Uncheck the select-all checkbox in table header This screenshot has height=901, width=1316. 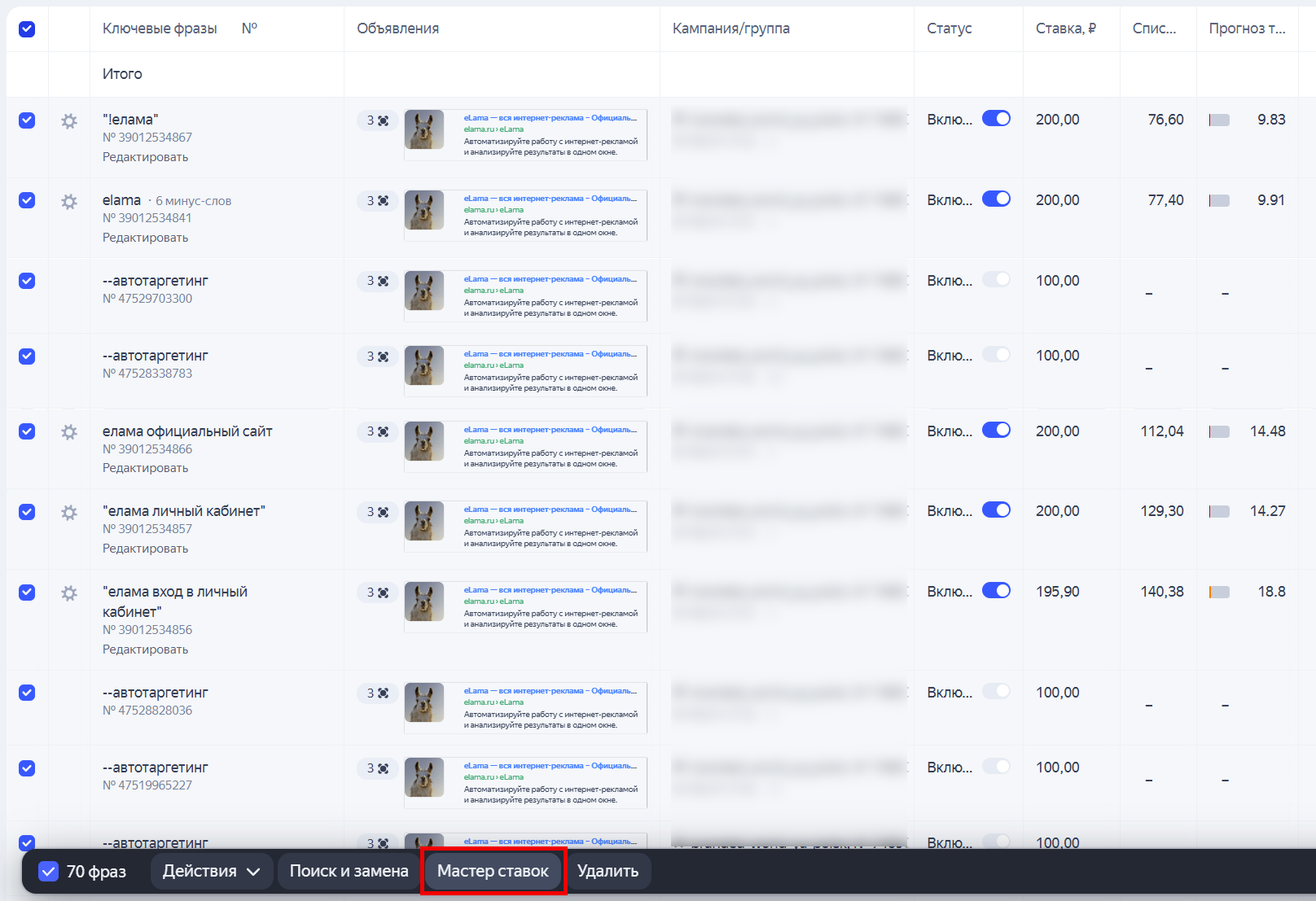coord(27,29)
